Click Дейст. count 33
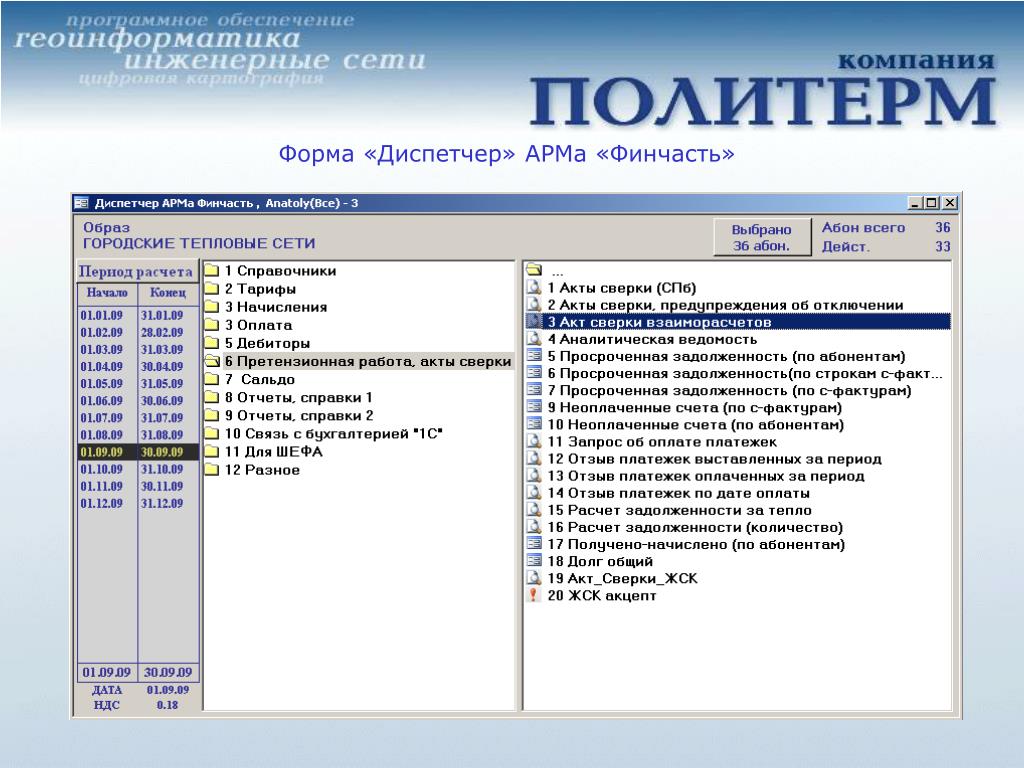This screenshot has width=1024, height=768. point(942,246)
